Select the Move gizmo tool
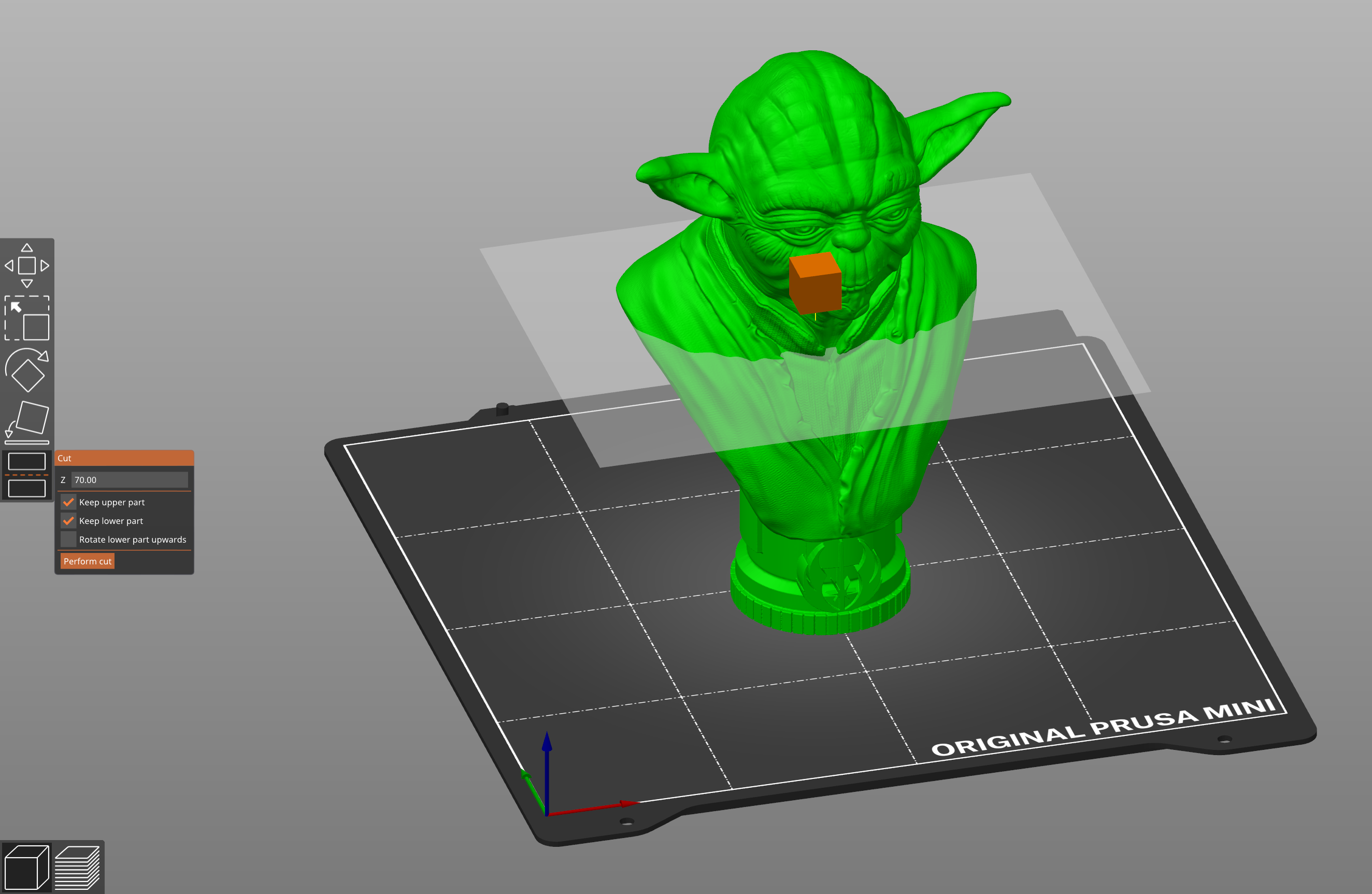Screen dimensions: 1372x894 pos(26,265)
